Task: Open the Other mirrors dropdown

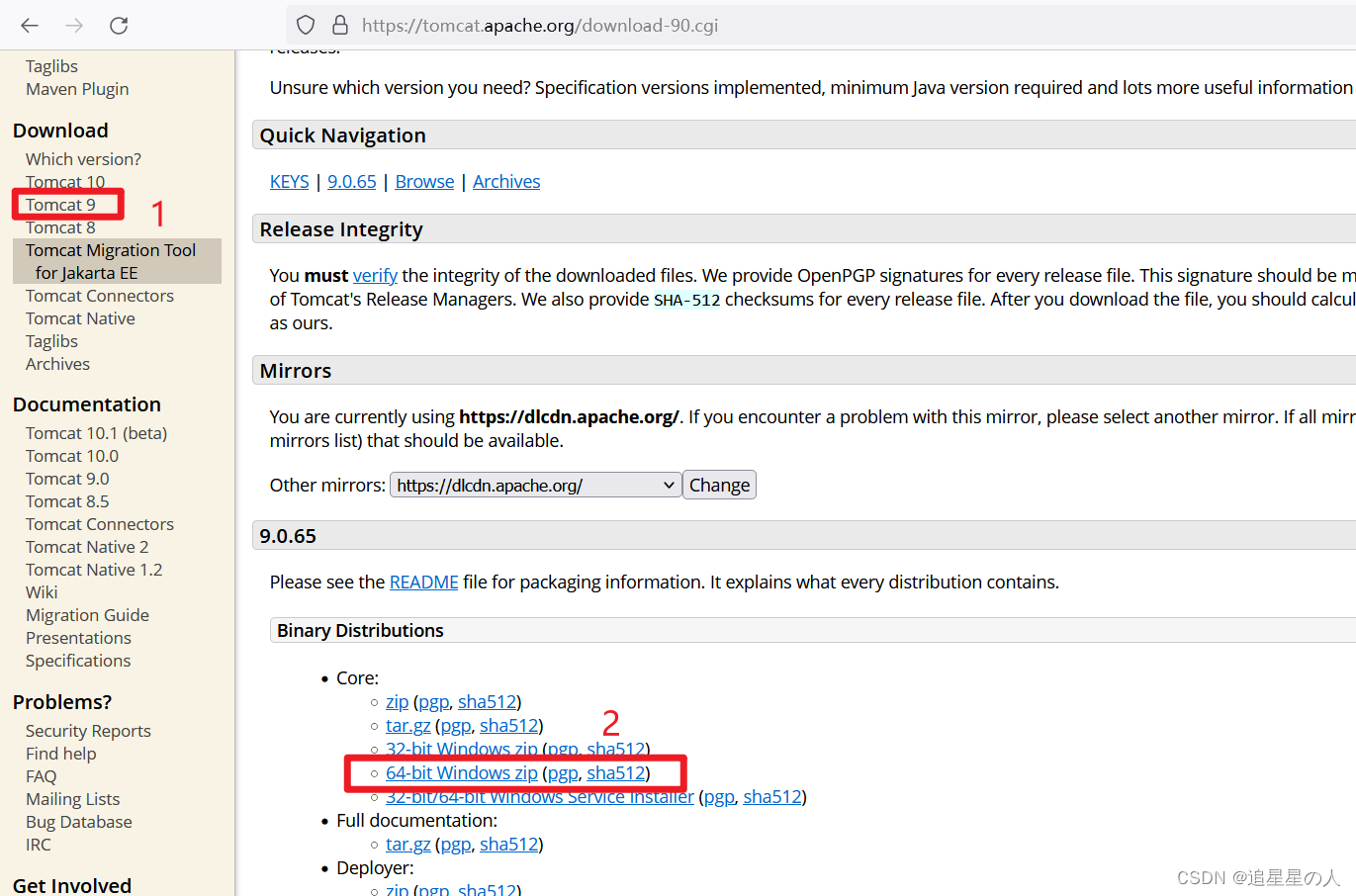Action: (x=536, y=486)
